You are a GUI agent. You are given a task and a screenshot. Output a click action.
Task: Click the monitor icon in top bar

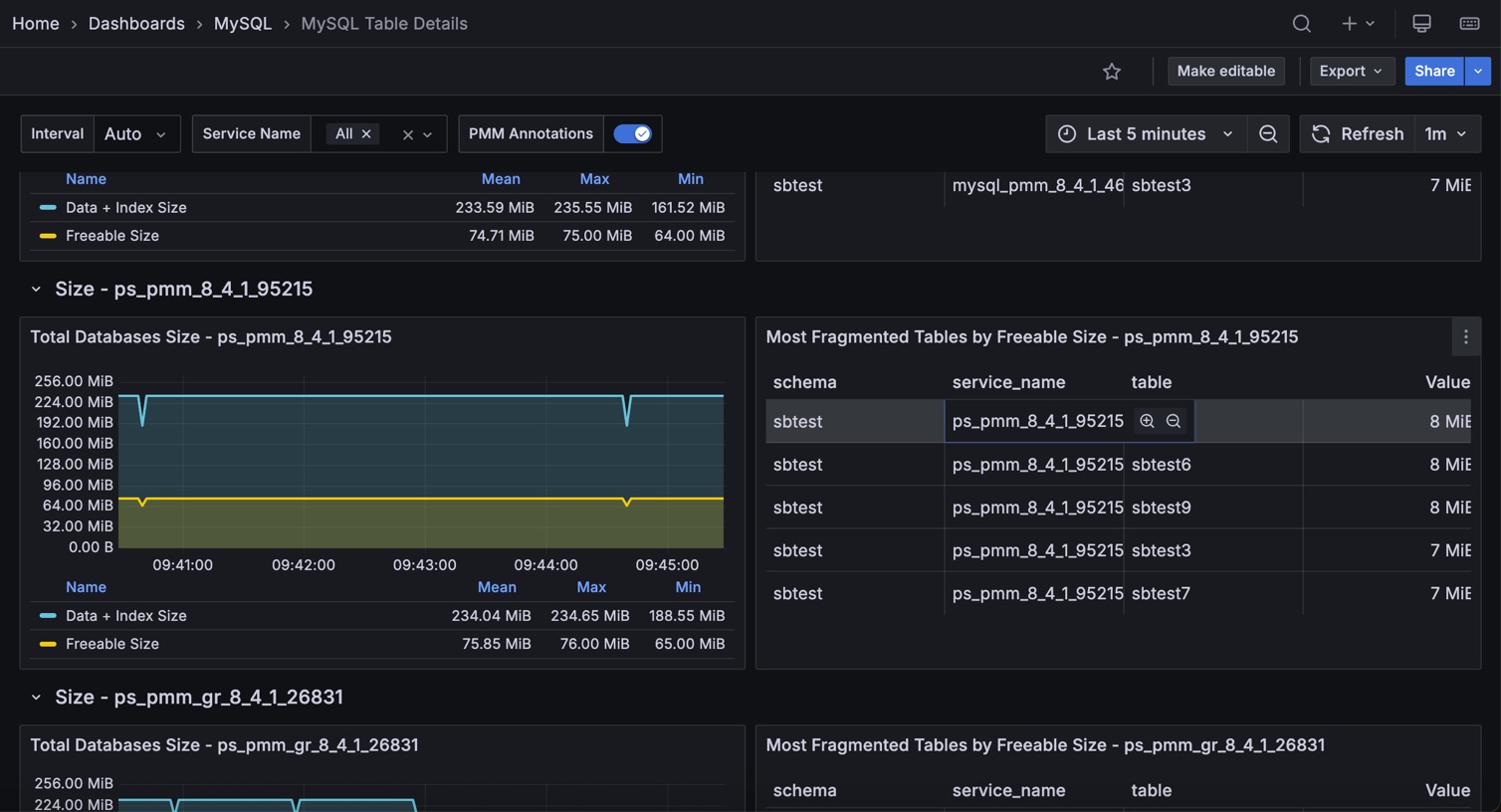pos(1421,24)
